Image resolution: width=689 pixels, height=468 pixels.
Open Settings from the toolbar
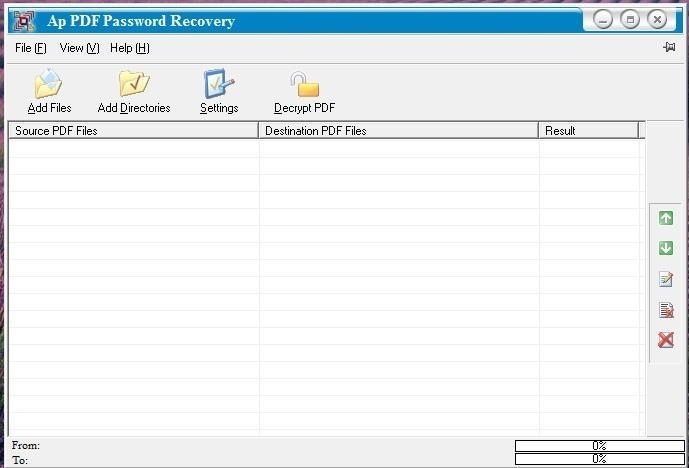tap(219, 91)
